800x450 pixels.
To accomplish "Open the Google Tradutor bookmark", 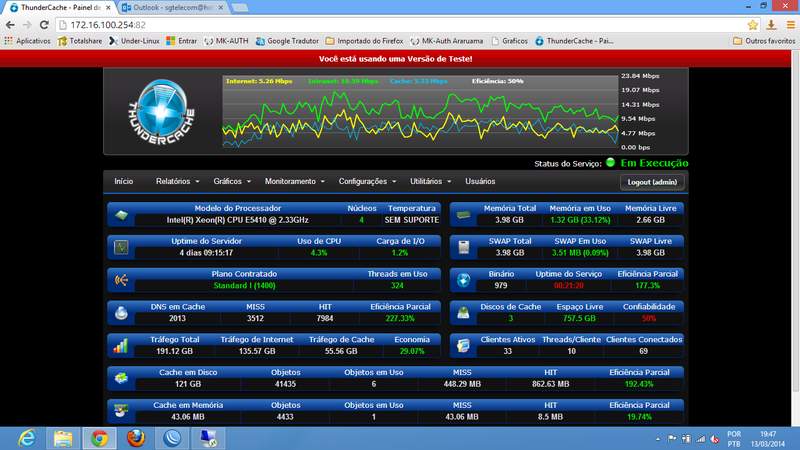I will pos(287,41).
